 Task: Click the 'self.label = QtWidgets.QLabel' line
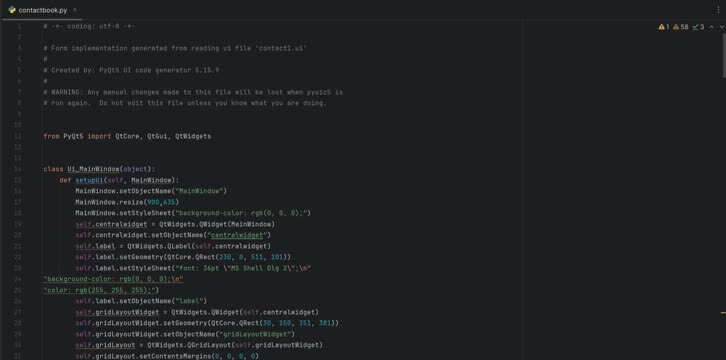click(x=173, y=246)
